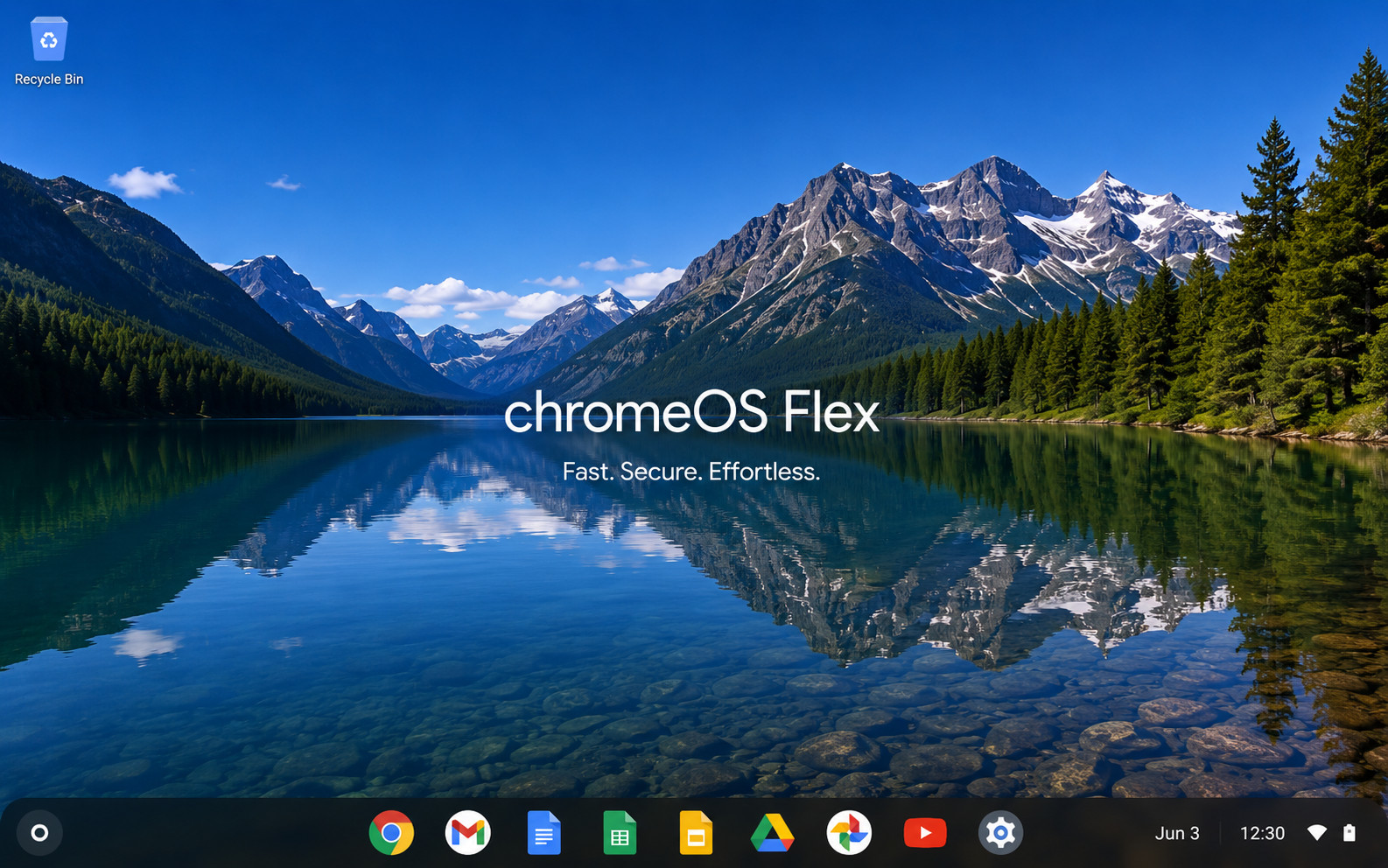Click the 12:30 clock in status tray
The width and height of the screenshot is (1388, 868).
point(1262,834)
